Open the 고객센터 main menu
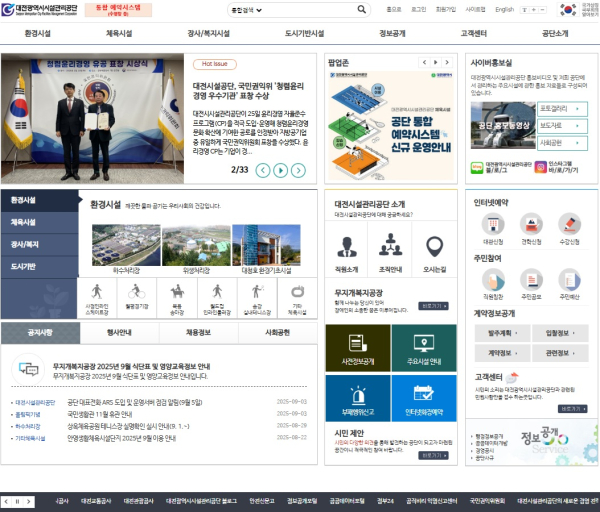The height and width of the screenshot is (512, 600). 473,33
